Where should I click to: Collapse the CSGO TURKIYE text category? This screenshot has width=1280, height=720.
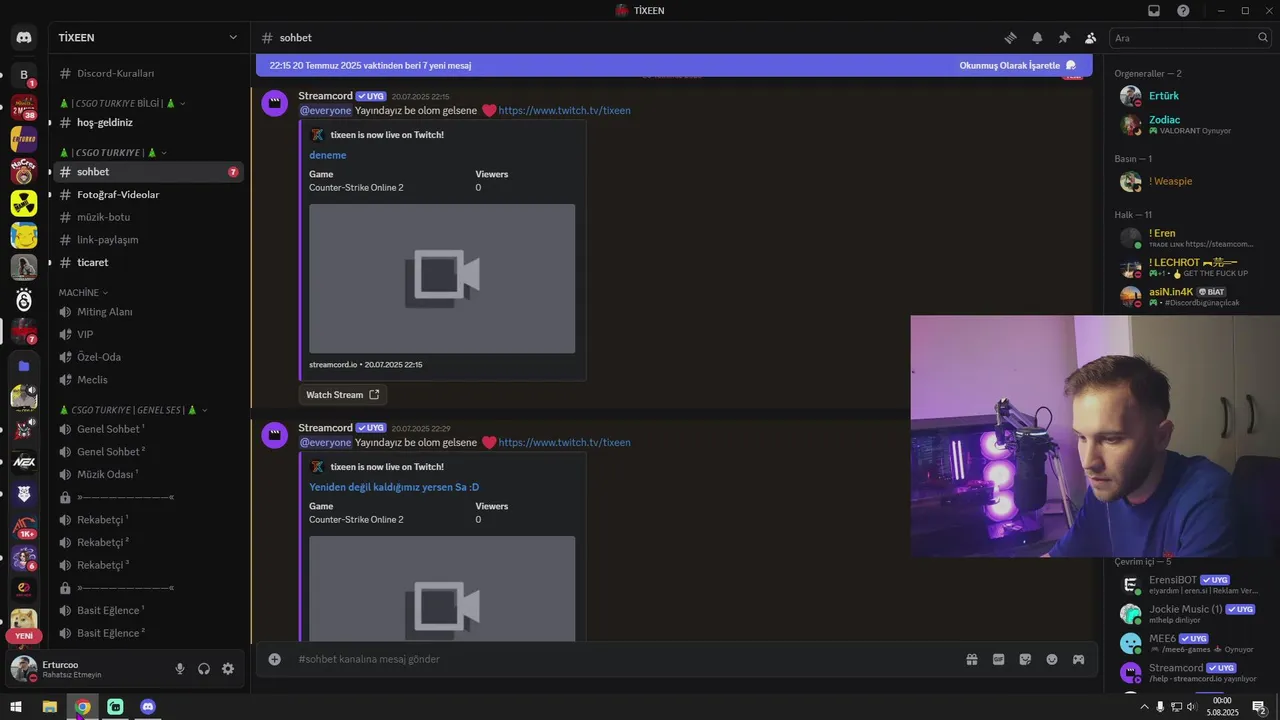tap(113, 153)
